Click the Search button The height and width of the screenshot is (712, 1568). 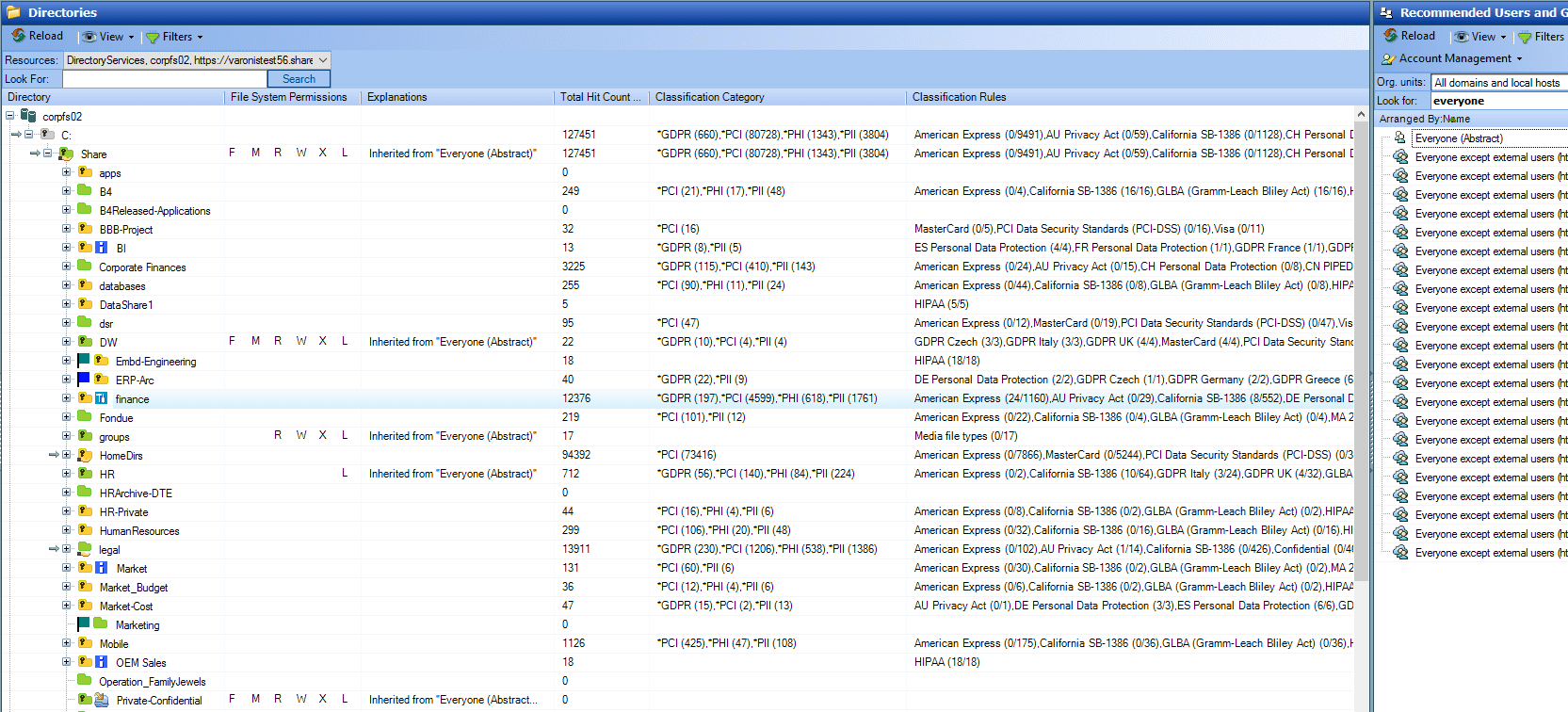299,79
